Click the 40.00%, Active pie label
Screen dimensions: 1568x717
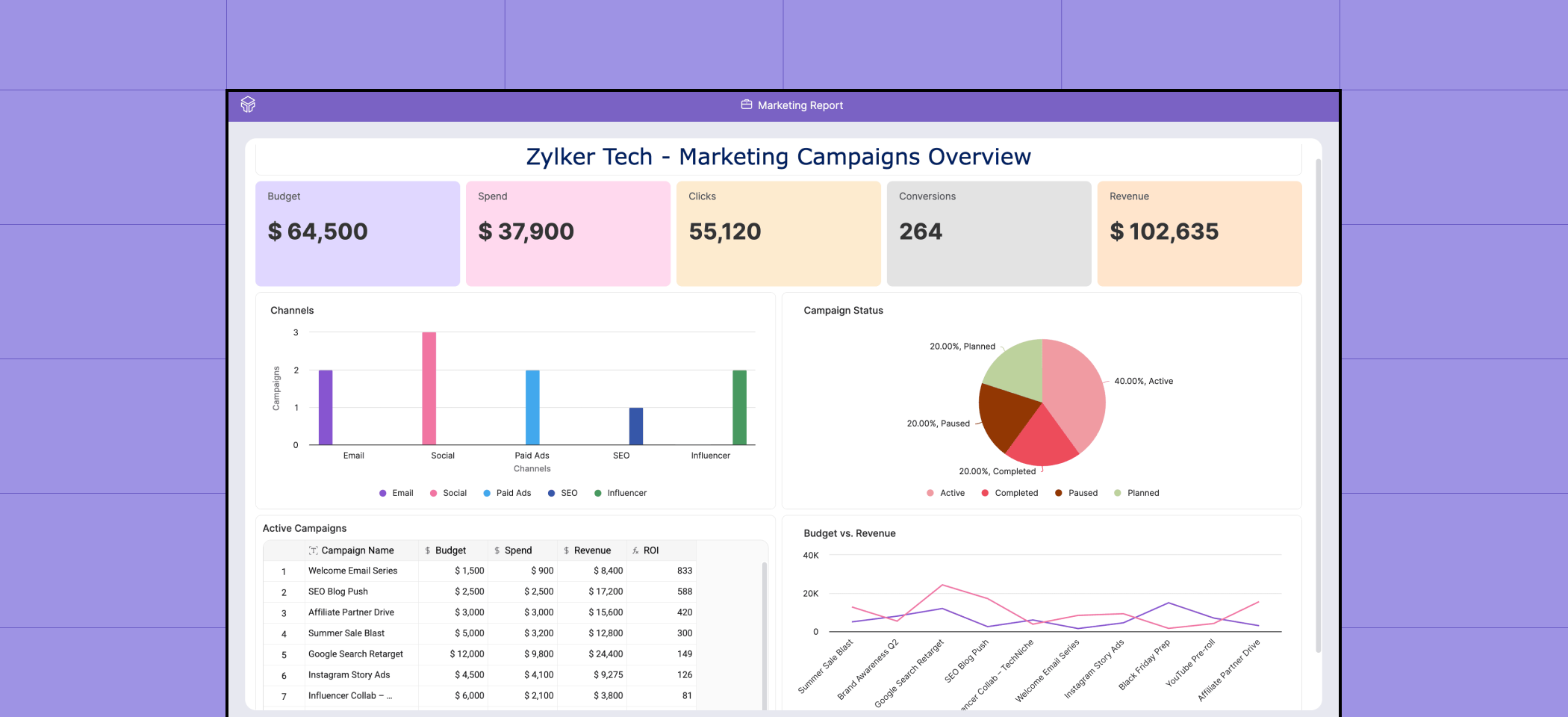click(x=1144, y=381)
